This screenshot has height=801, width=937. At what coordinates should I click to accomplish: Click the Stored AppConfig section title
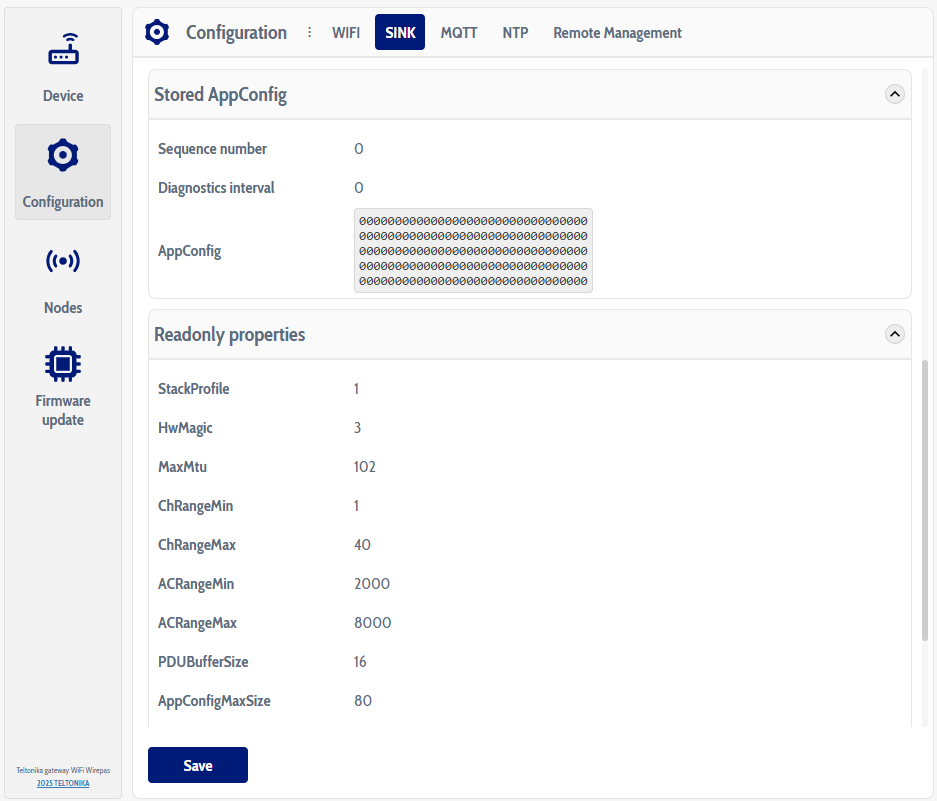click(x=220, y=95)
